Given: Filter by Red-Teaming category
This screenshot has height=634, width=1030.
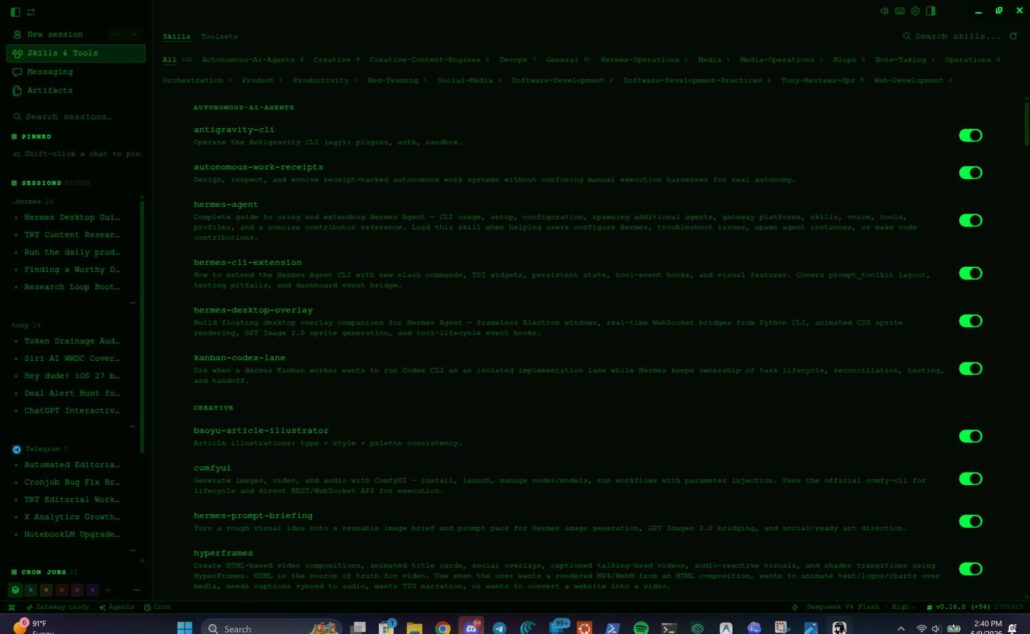Looking at the screenshot, I should coord(397,80).
